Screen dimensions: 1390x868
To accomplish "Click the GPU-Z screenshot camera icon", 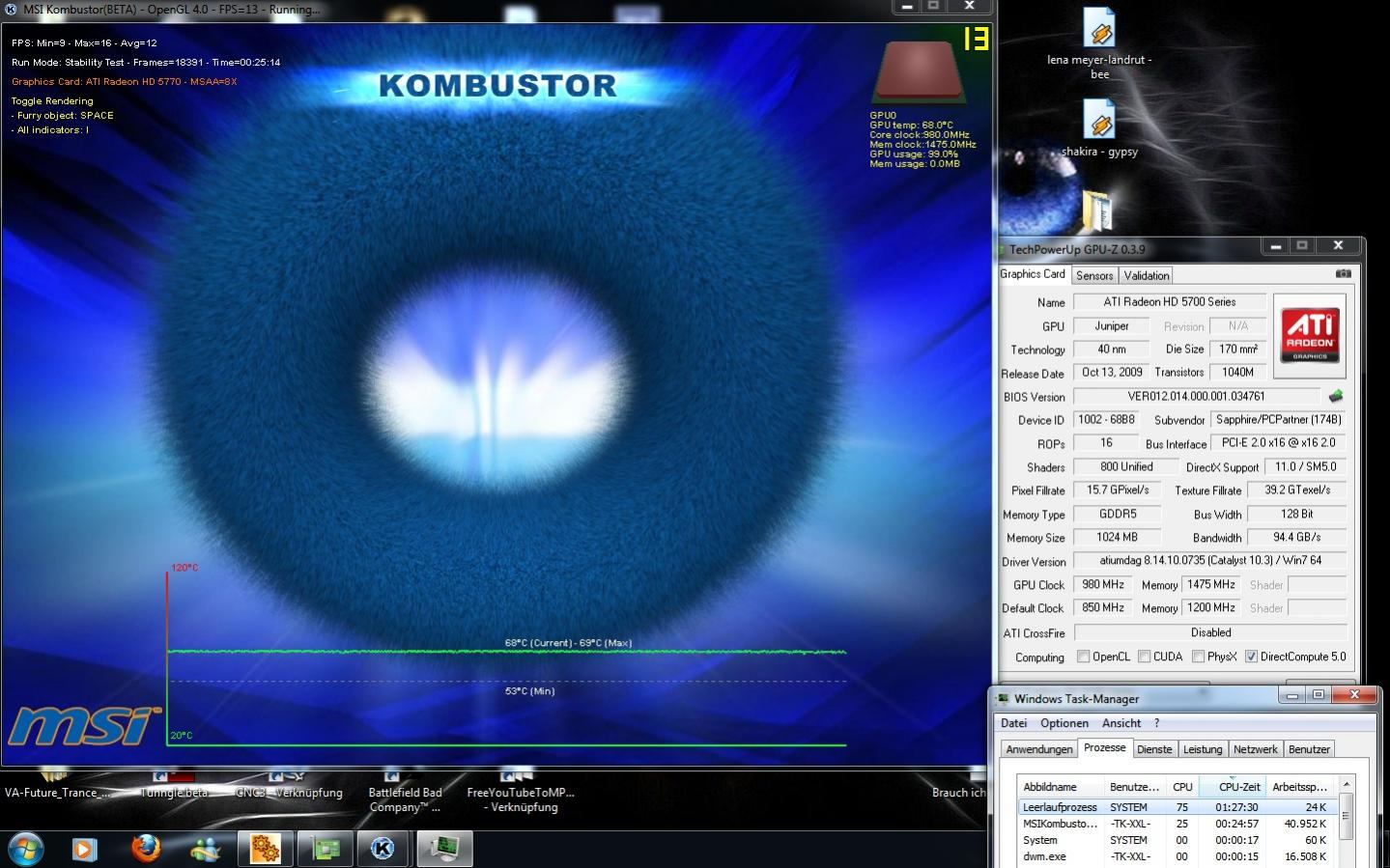I will click(1343, 274).
